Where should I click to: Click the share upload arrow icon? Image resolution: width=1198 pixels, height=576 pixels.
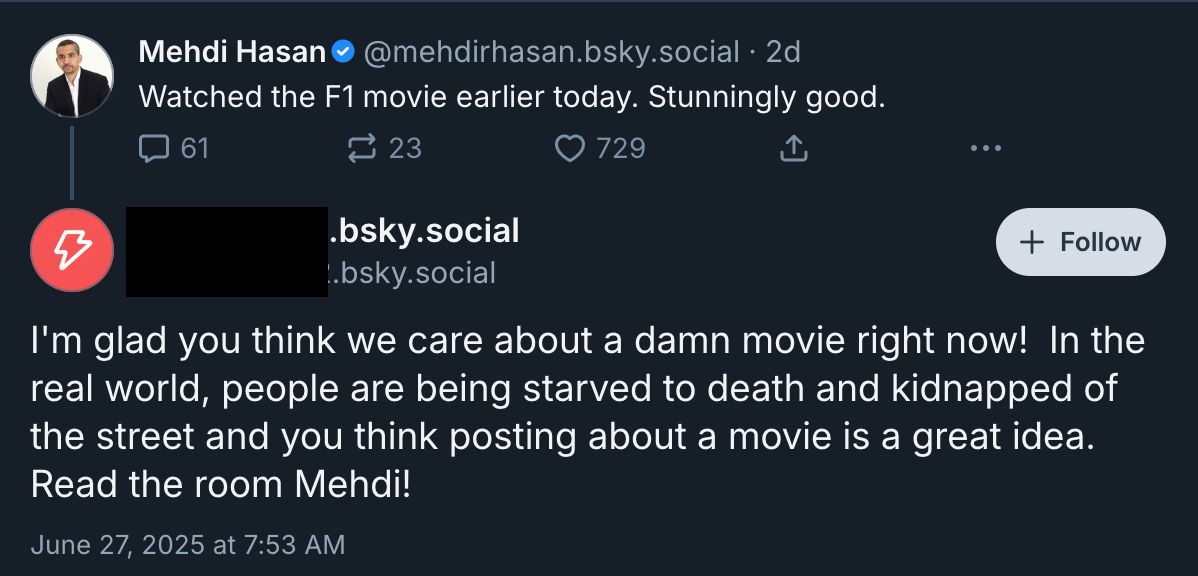pyautogui.click(x=792, y=149)
